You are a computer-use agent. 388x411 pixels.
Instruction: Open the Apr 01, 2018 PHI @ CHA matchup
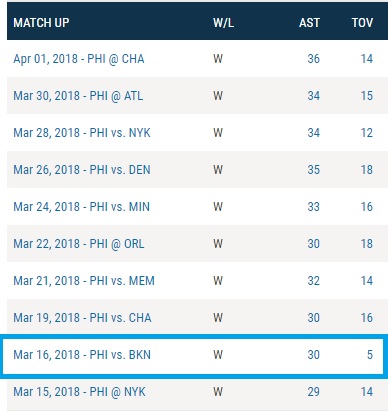click(79, 59)
